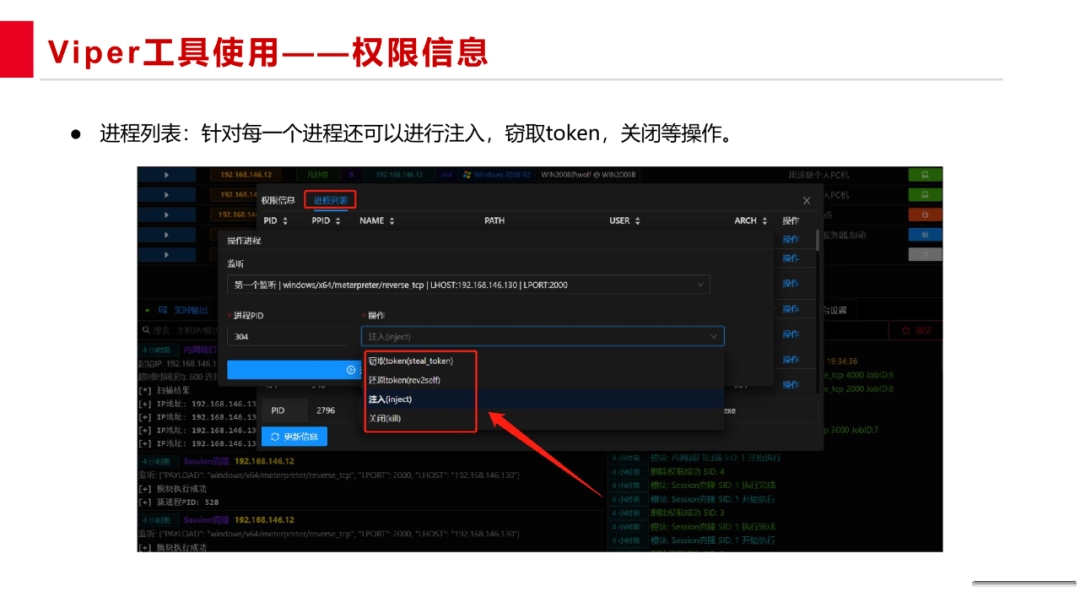Sort the table by PPID column arrows
Image resolution: width=1080 pixels, height=608 pixels.
coord(338,221)
